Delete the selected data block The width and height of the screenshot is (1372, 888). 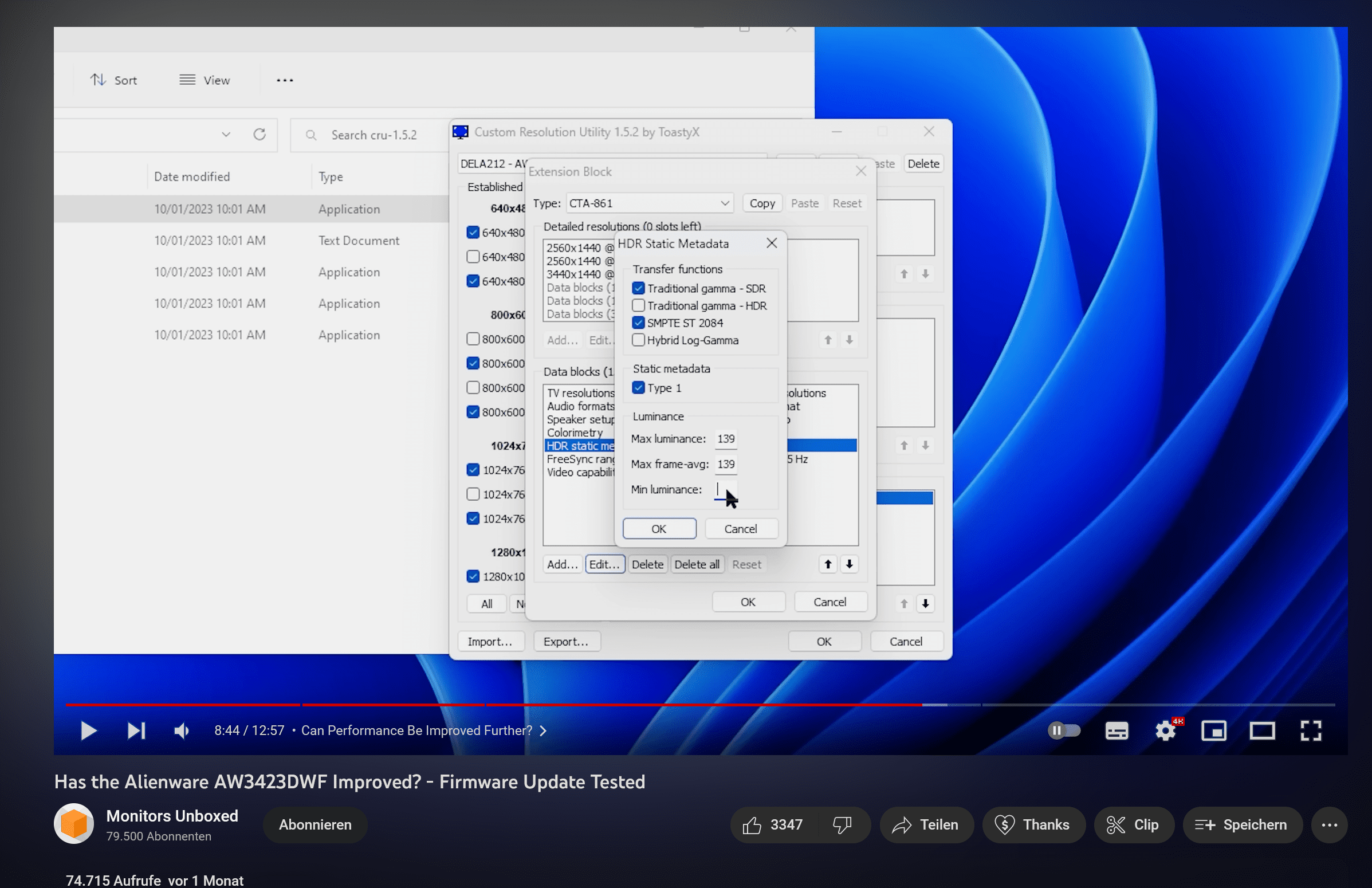point(647,564)
